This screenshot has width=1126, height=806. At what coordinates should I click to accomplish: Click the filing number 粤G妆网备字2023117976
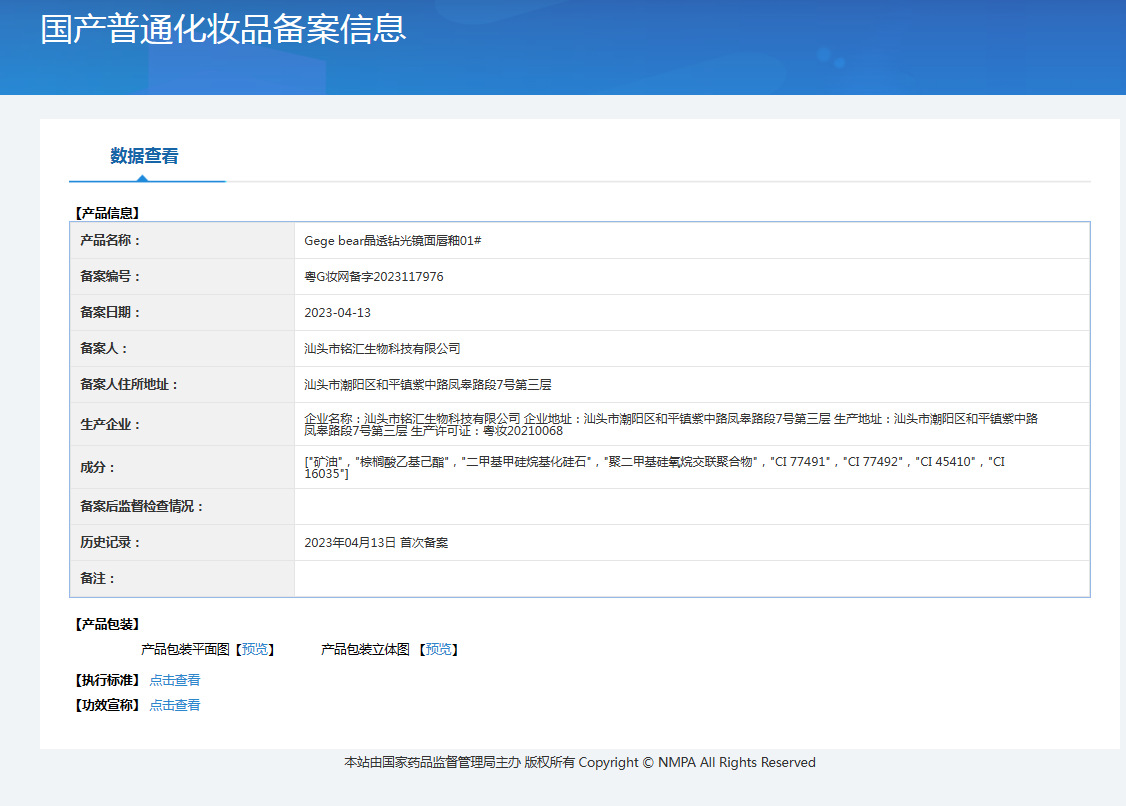(373, 277)
